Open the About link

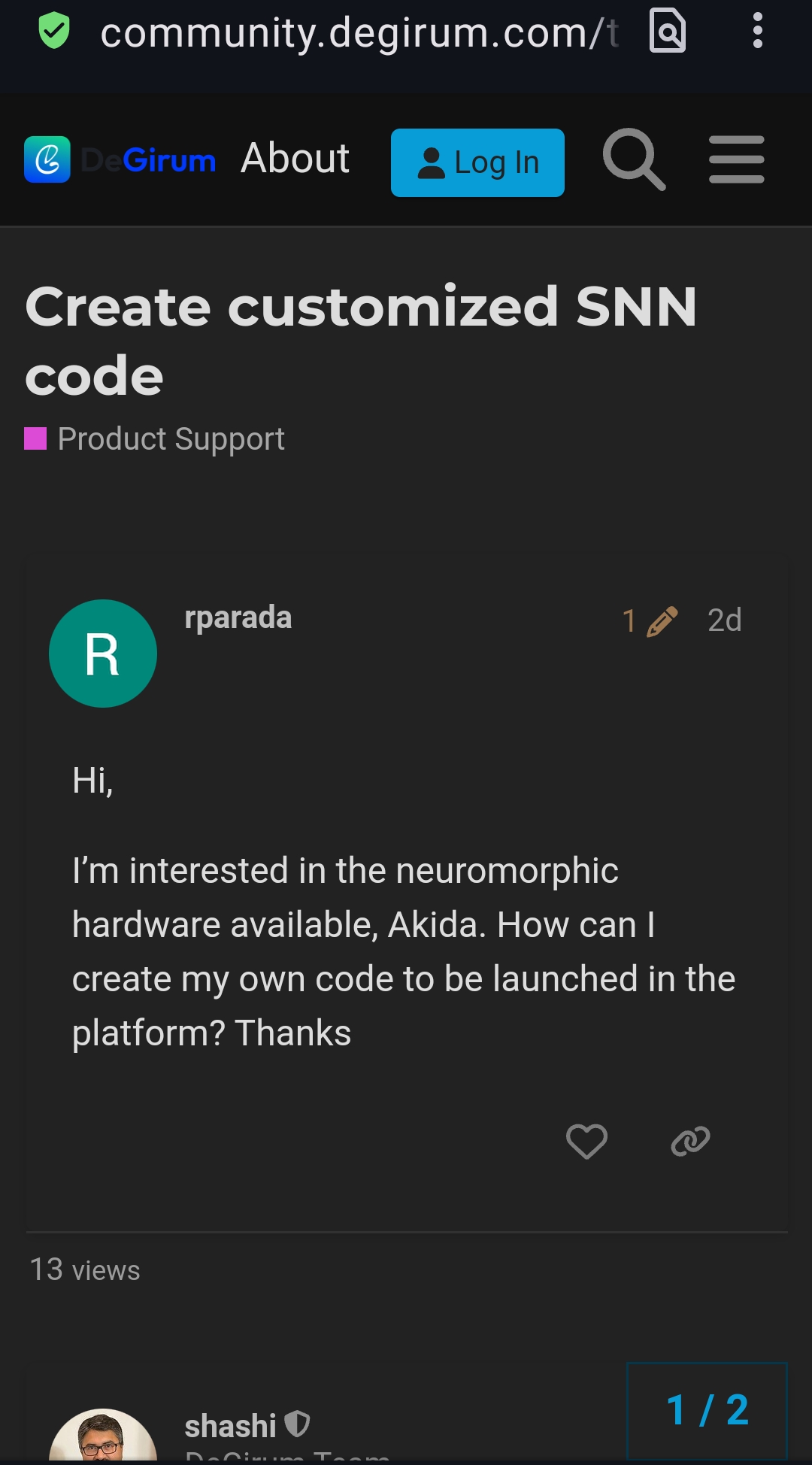pyautogui.click(x=295, y=159)
